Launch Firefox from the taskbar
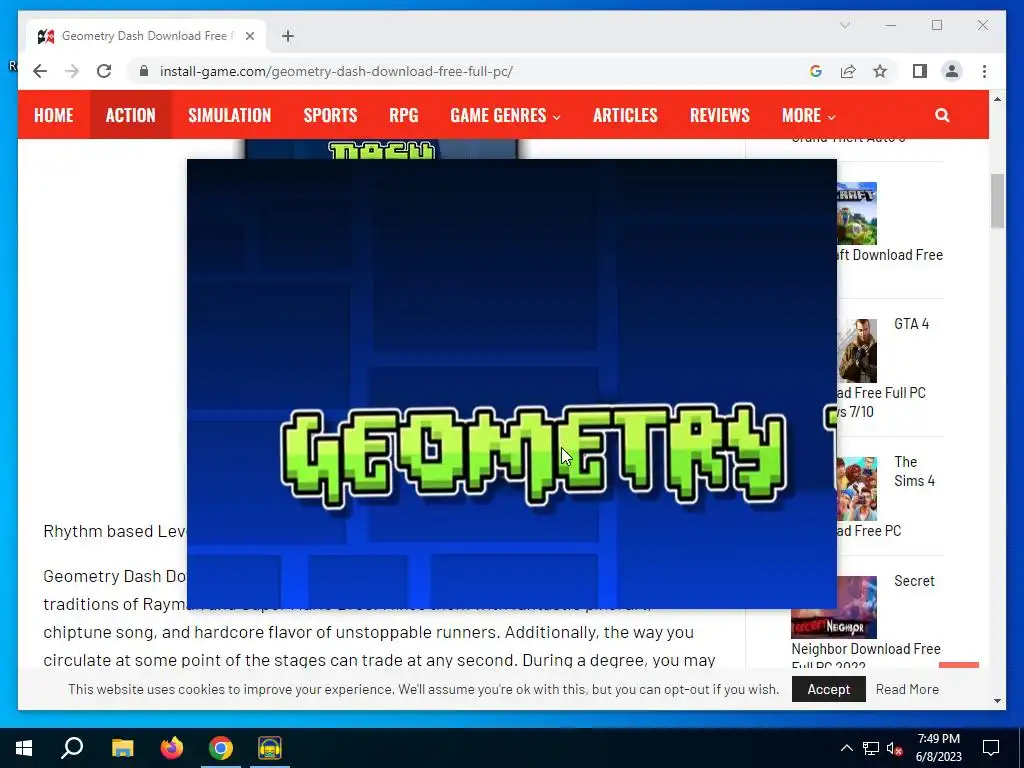The width and height of the screenshot is (1024, 768). point(172,748)
